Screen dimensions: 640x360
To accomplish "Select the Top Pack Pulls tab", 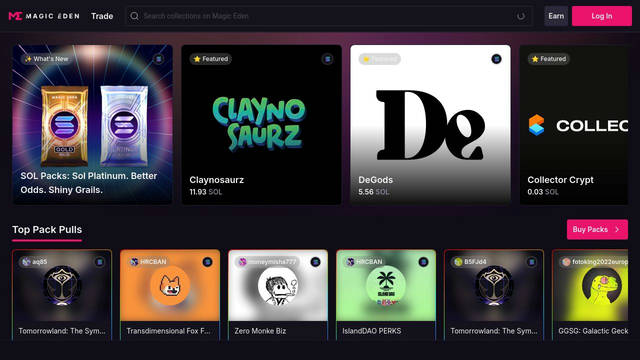I will (x=47, y=230).
